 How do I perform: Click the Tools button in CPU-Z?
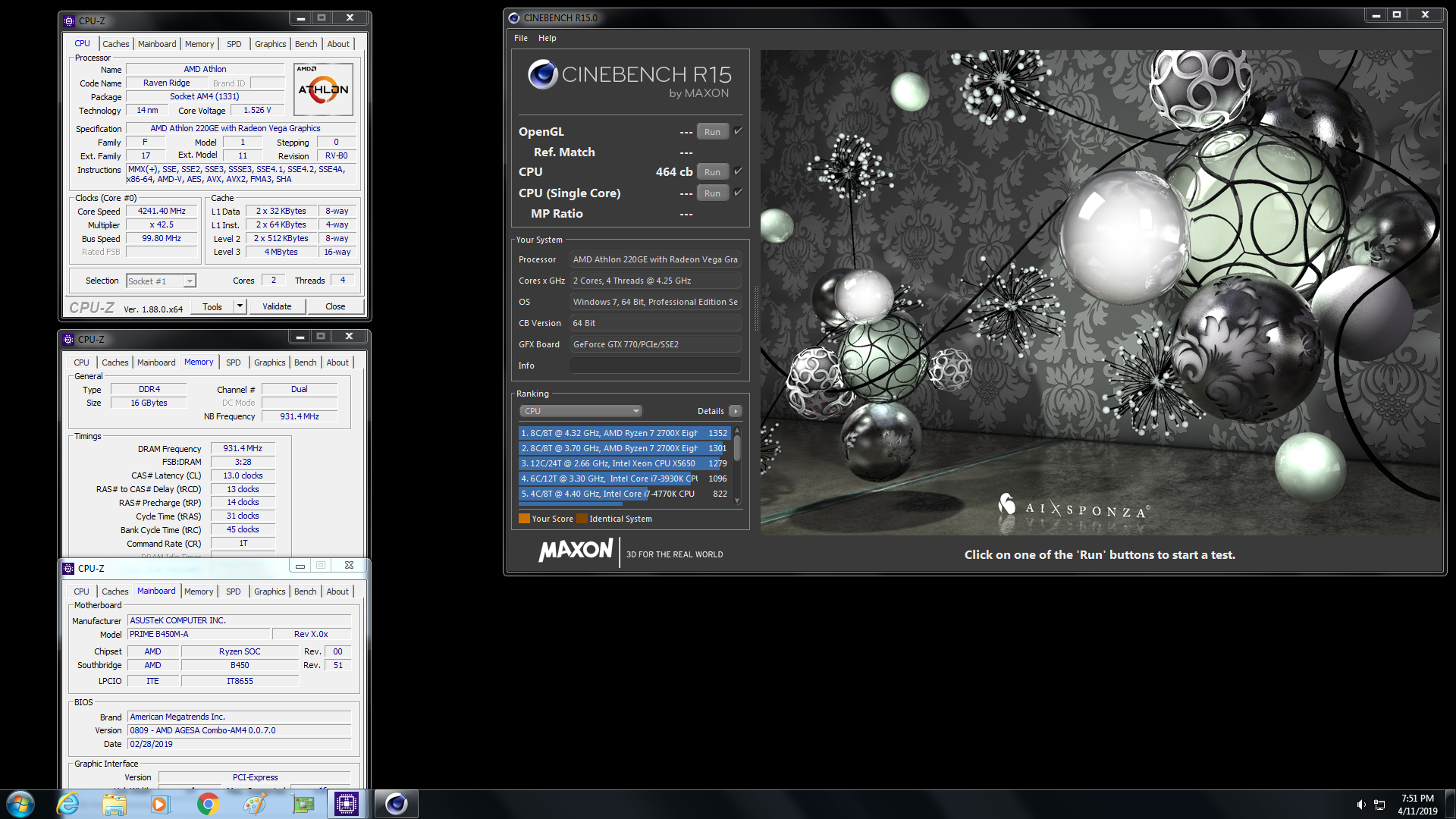pyautogui.click(x=212, y=306)
